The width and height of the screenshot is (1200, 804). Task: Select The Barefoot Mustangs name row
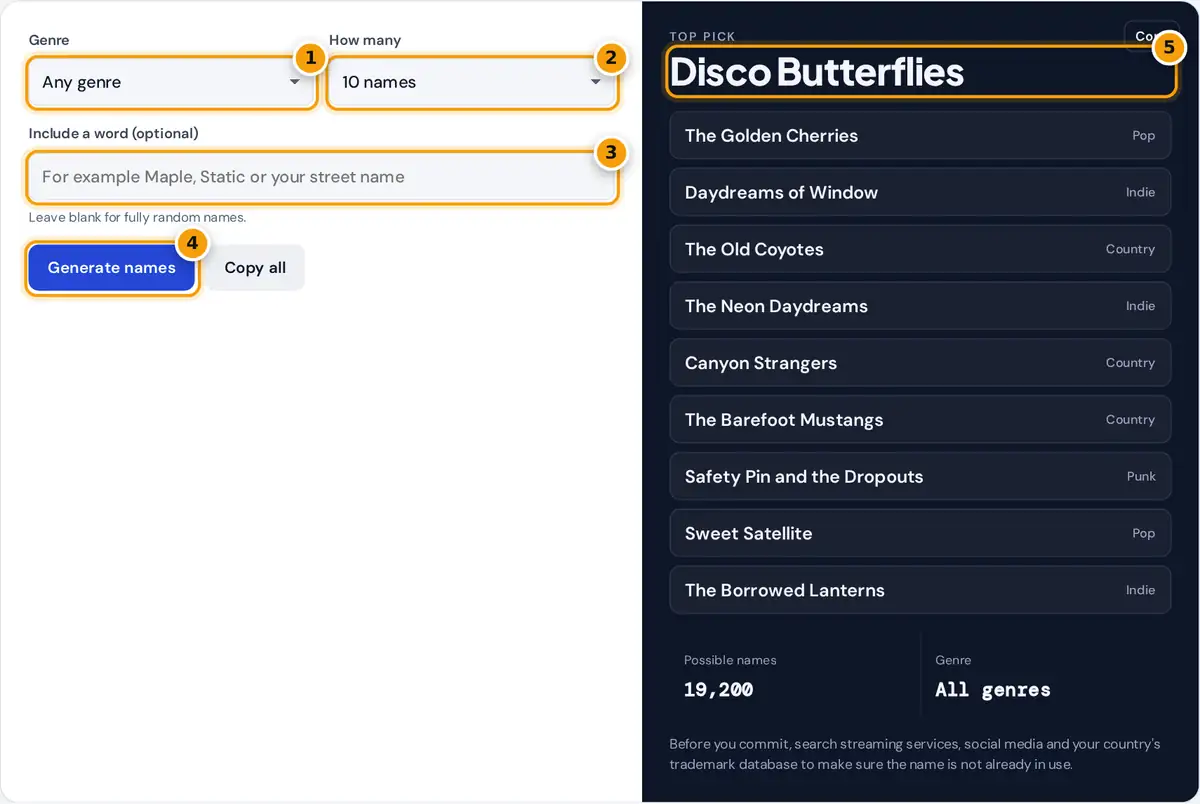[920, 420]
